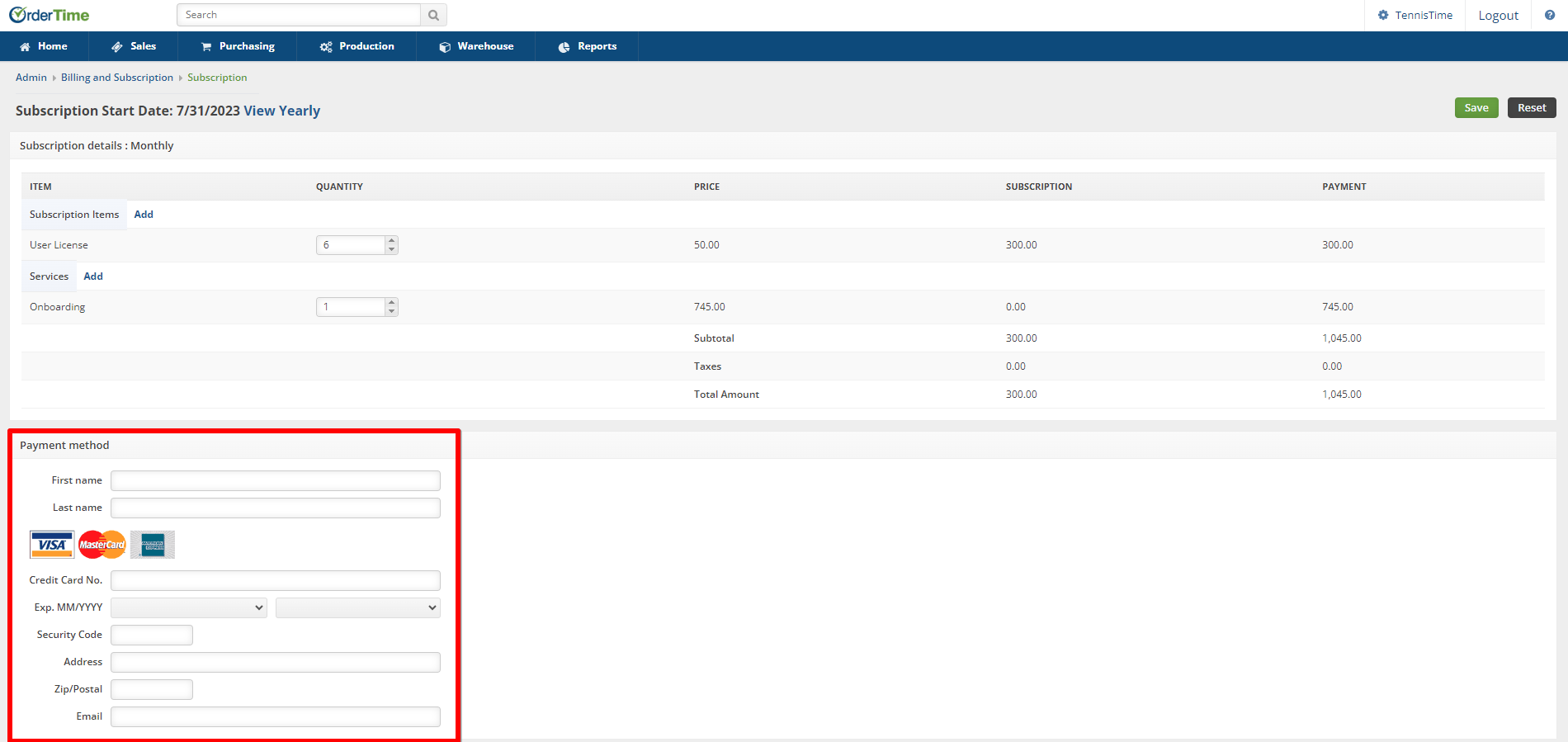This screenshot has height=742, width=1568.
Task: Click the Purchasing cart icon
Action: [206, 46]
